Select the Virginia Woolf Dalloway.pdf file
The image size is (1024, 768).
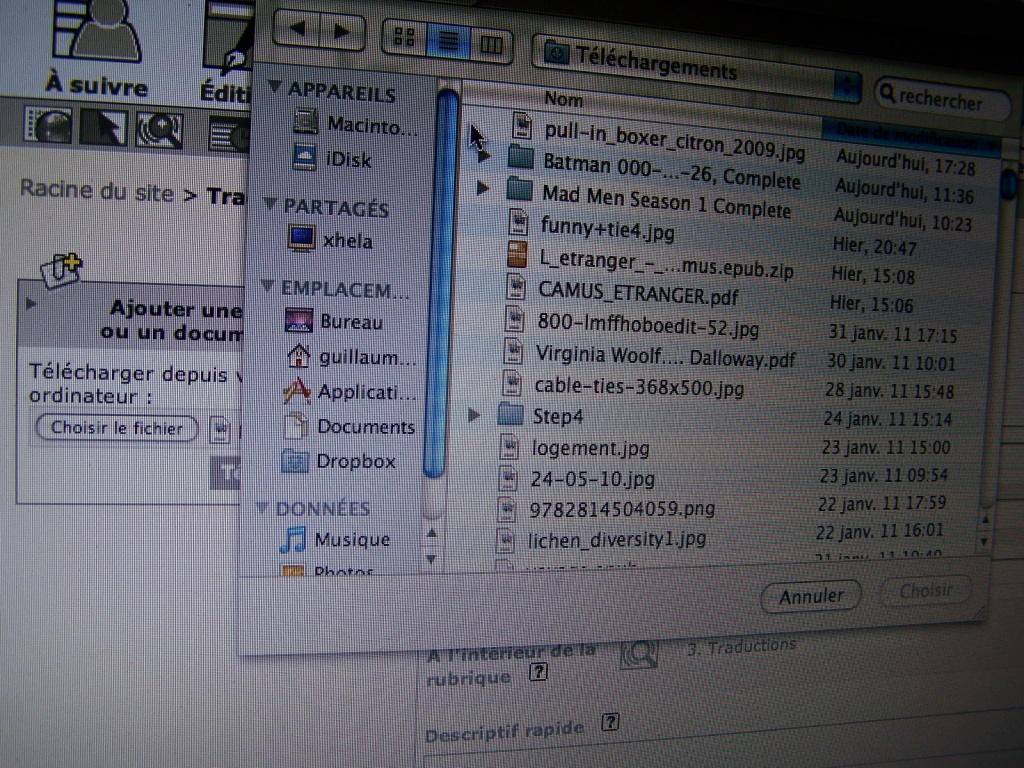coord(665,356)
